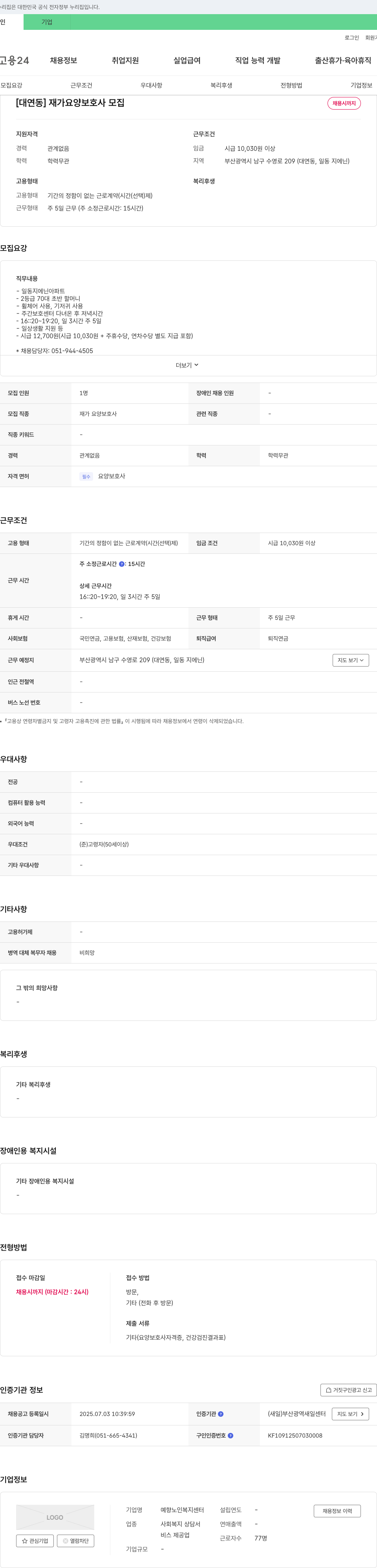Open the 취업지원 menu

(125, 60)
